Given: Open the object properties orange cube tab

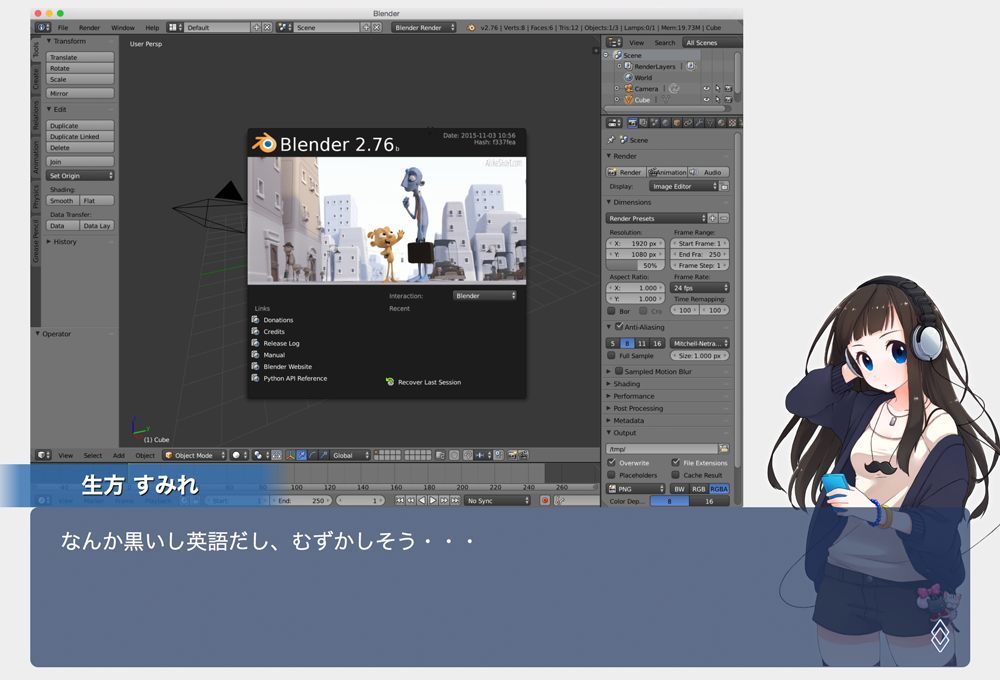Looking at the screenshot, I should [x=677, y=122].
